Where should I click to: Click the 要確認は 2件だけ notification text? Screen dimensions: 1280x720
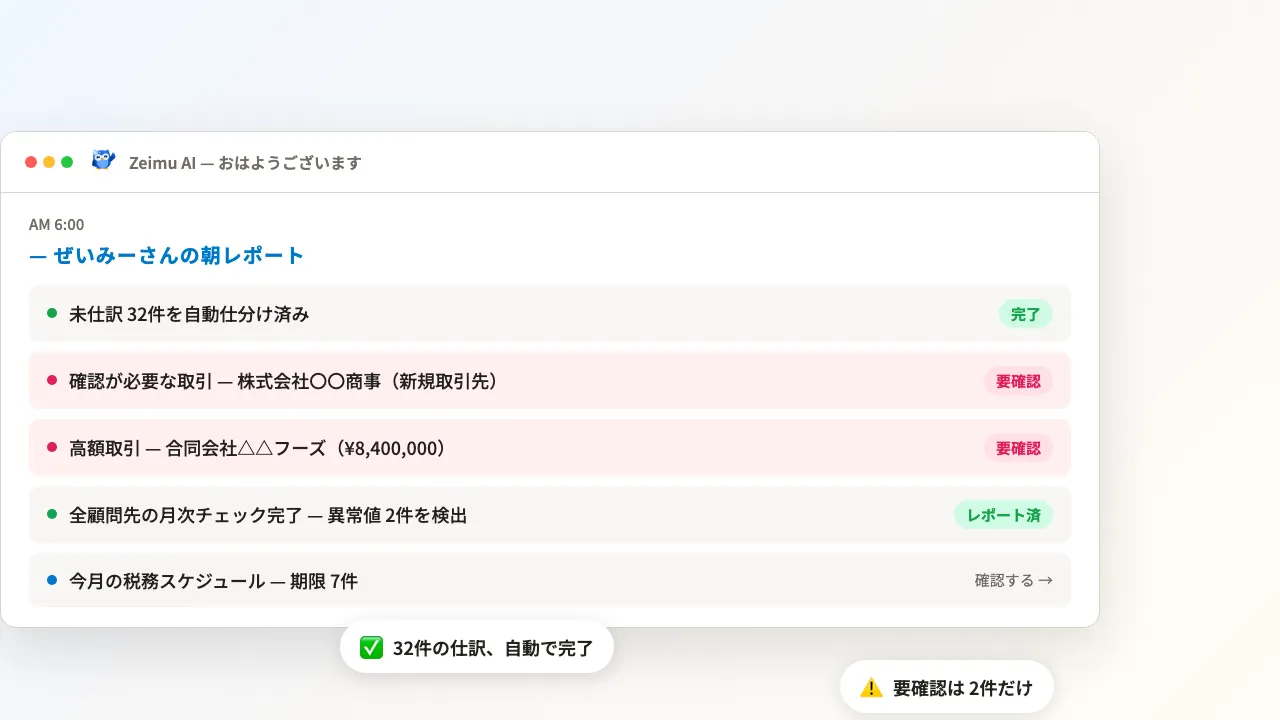click(962, 688)
